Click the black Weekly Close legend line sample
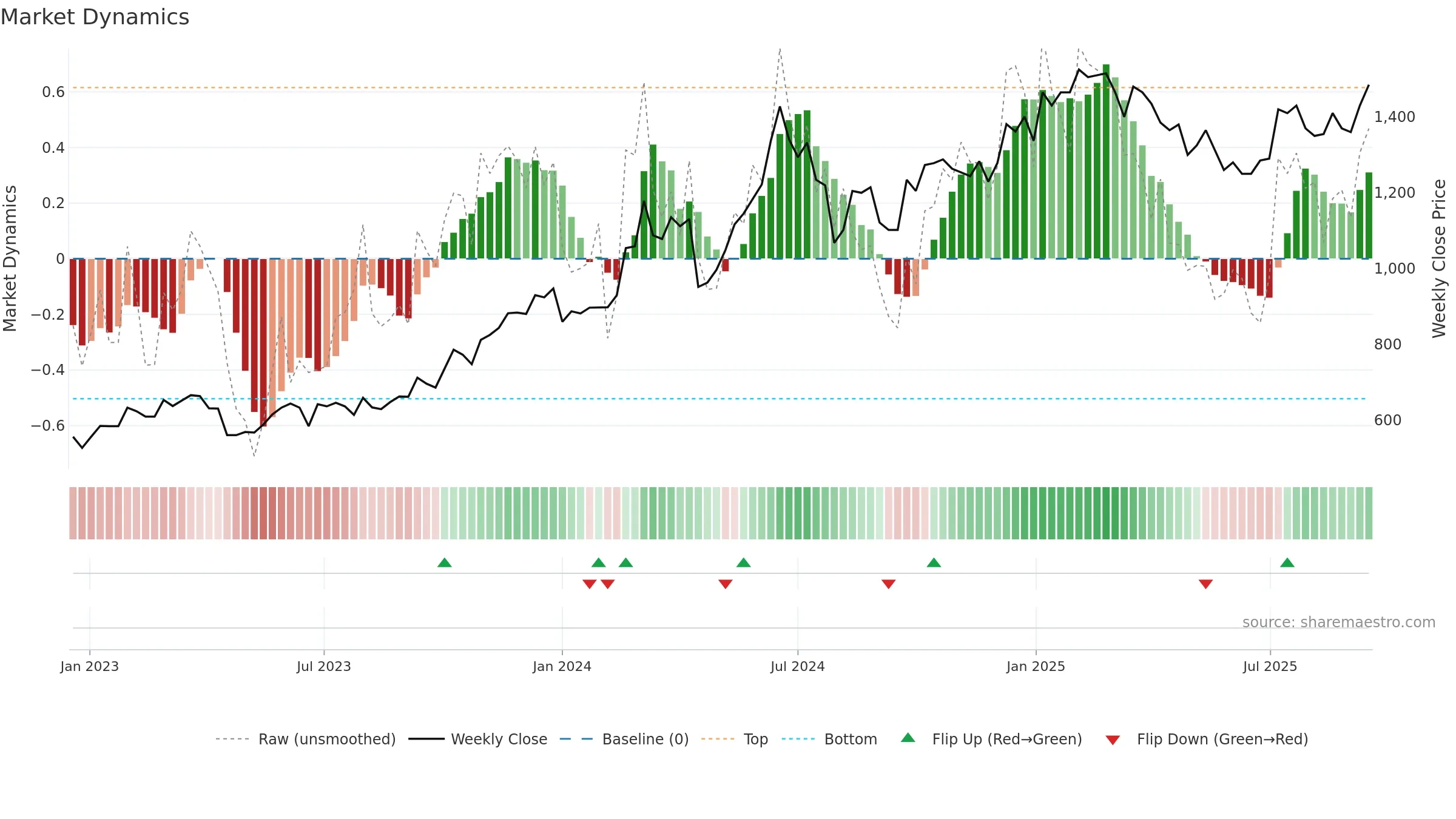This screenshot has width=1456, height=819. coord(426,739)
